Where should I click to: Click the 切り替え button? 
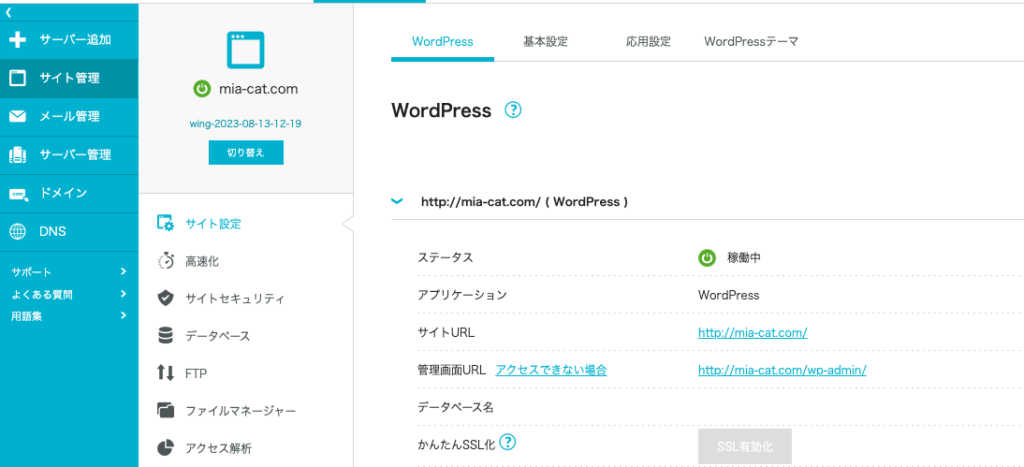(x=246, y=153)
